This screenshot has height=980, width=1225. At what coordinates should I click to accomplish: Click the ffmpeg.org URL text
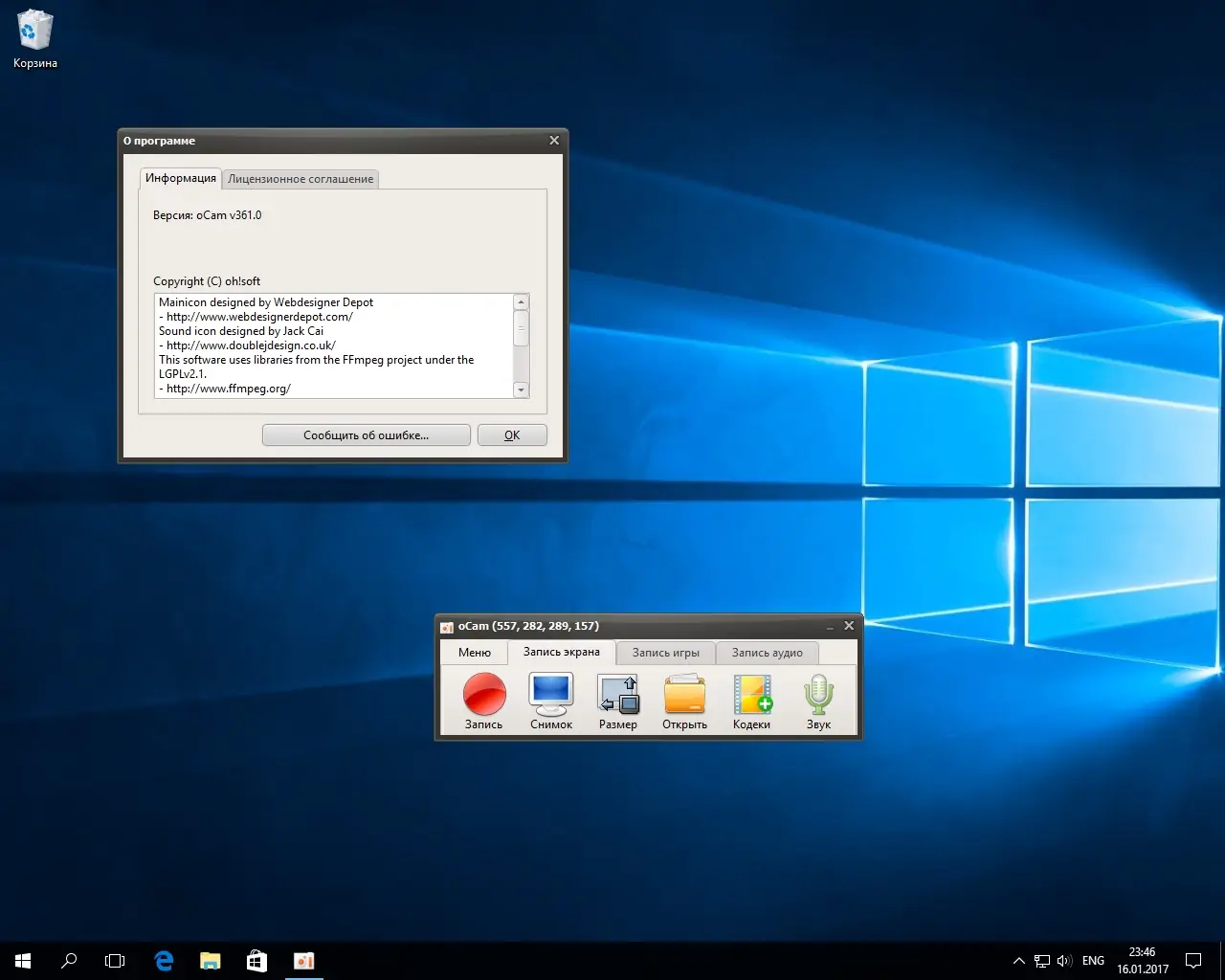pyautogui.click(x=229, y=389)
